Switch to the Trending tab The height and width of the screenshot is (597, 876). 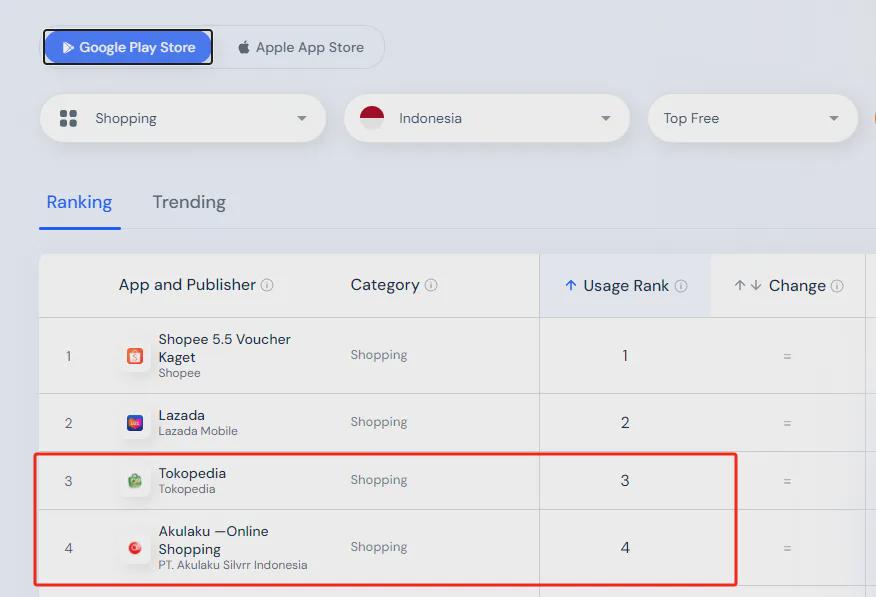(189, 202)
